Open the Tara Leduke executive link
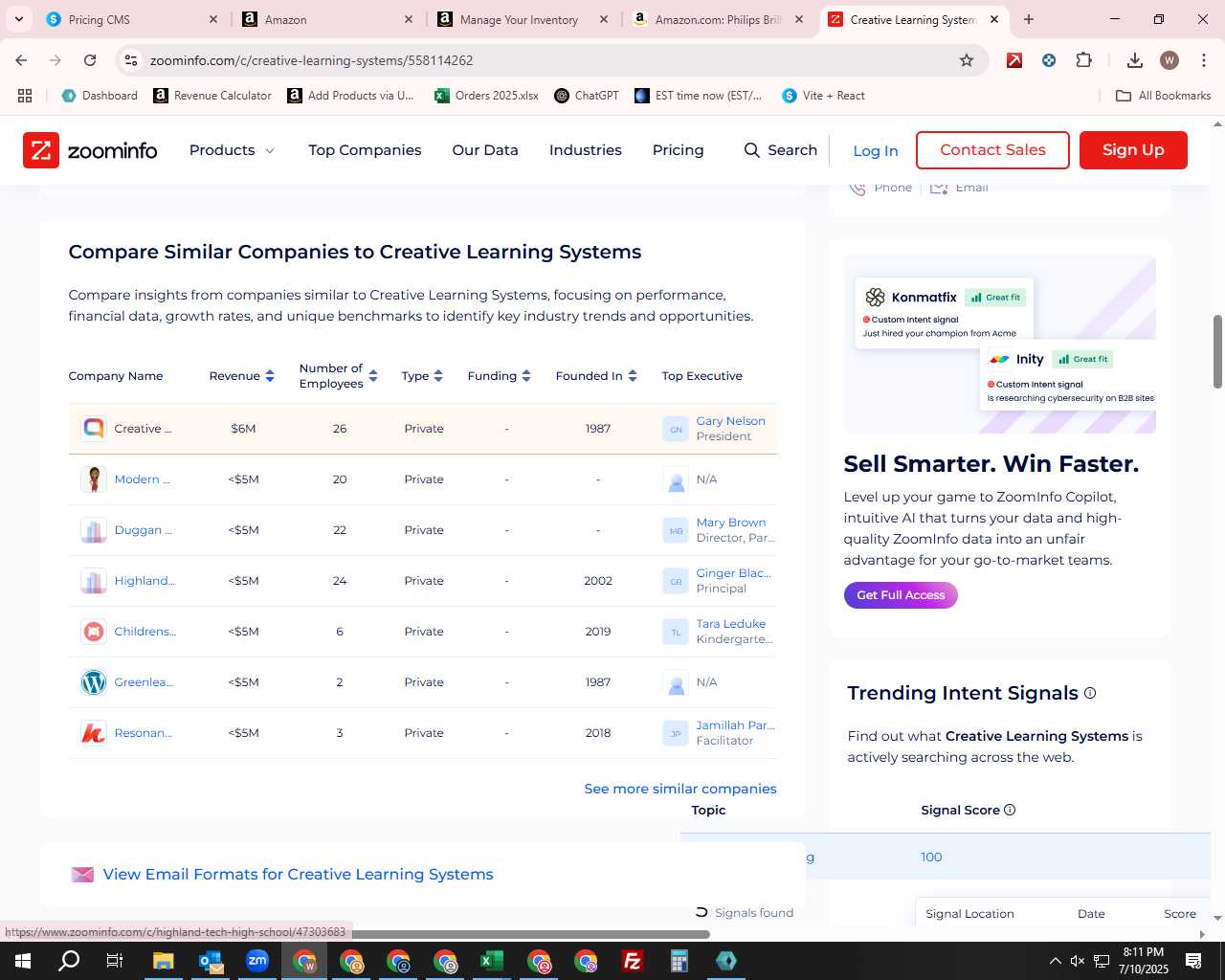 (730, 624)
